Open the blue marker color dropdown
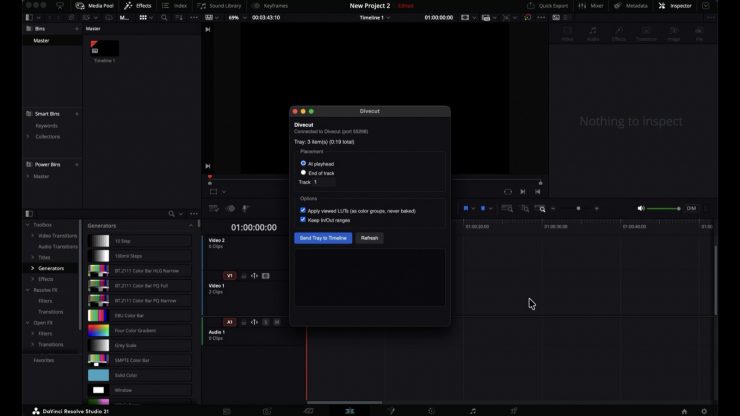 pos(490,208)
